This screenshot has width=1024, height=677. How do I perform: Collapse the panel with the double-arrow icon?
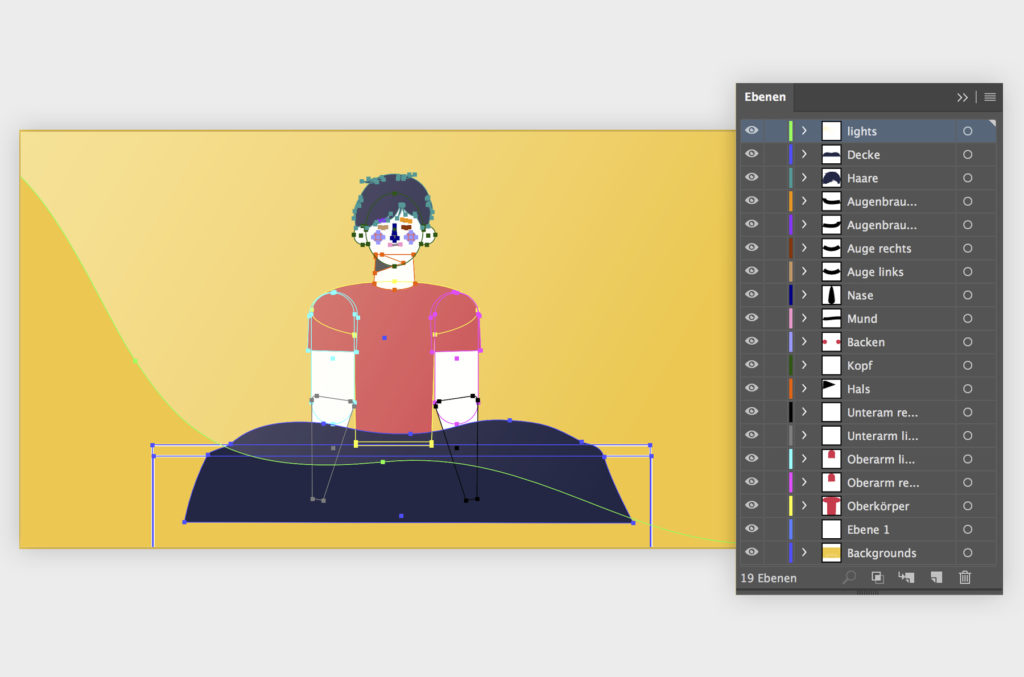coord(962,97)
